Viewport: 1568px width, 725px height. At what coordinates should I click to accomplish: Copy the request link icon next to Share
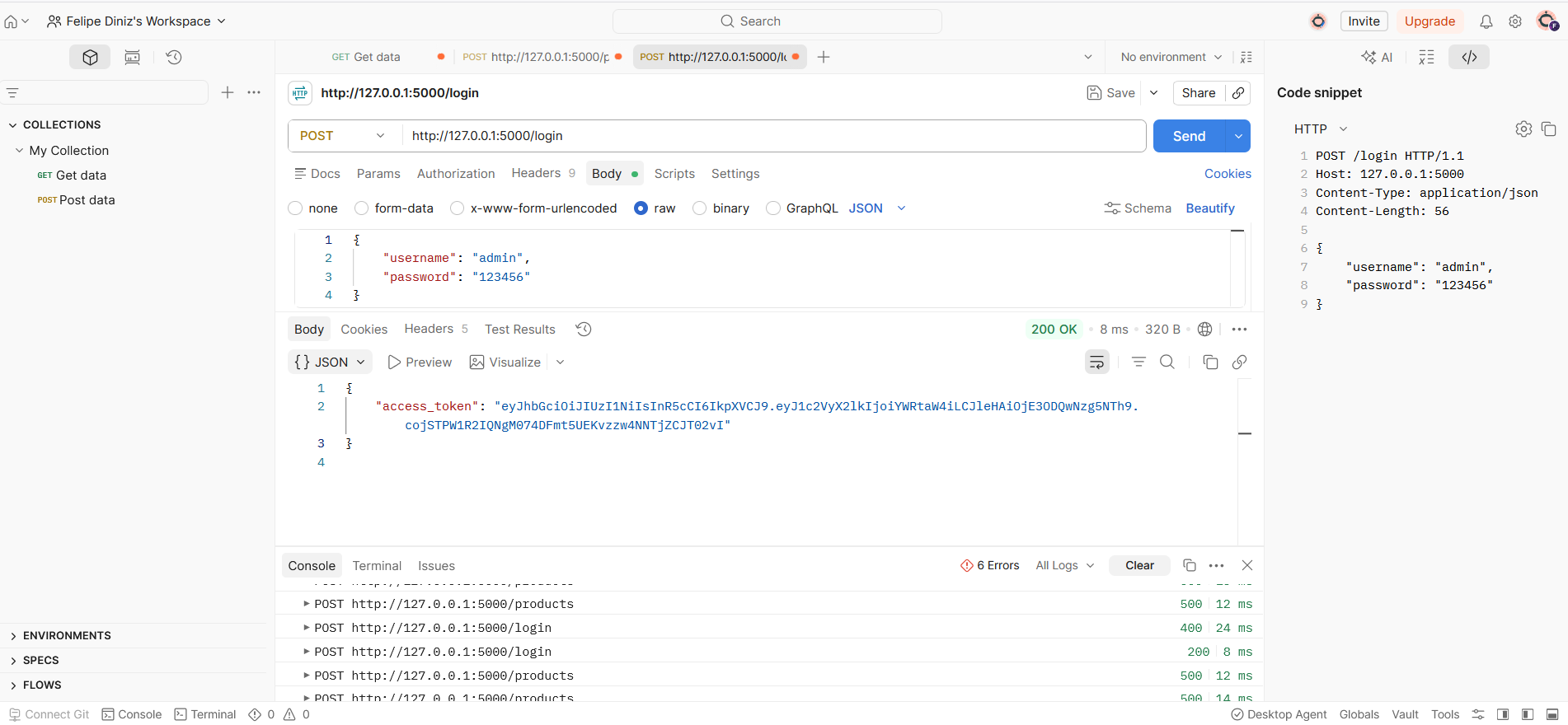click(x=1238, y=93)
